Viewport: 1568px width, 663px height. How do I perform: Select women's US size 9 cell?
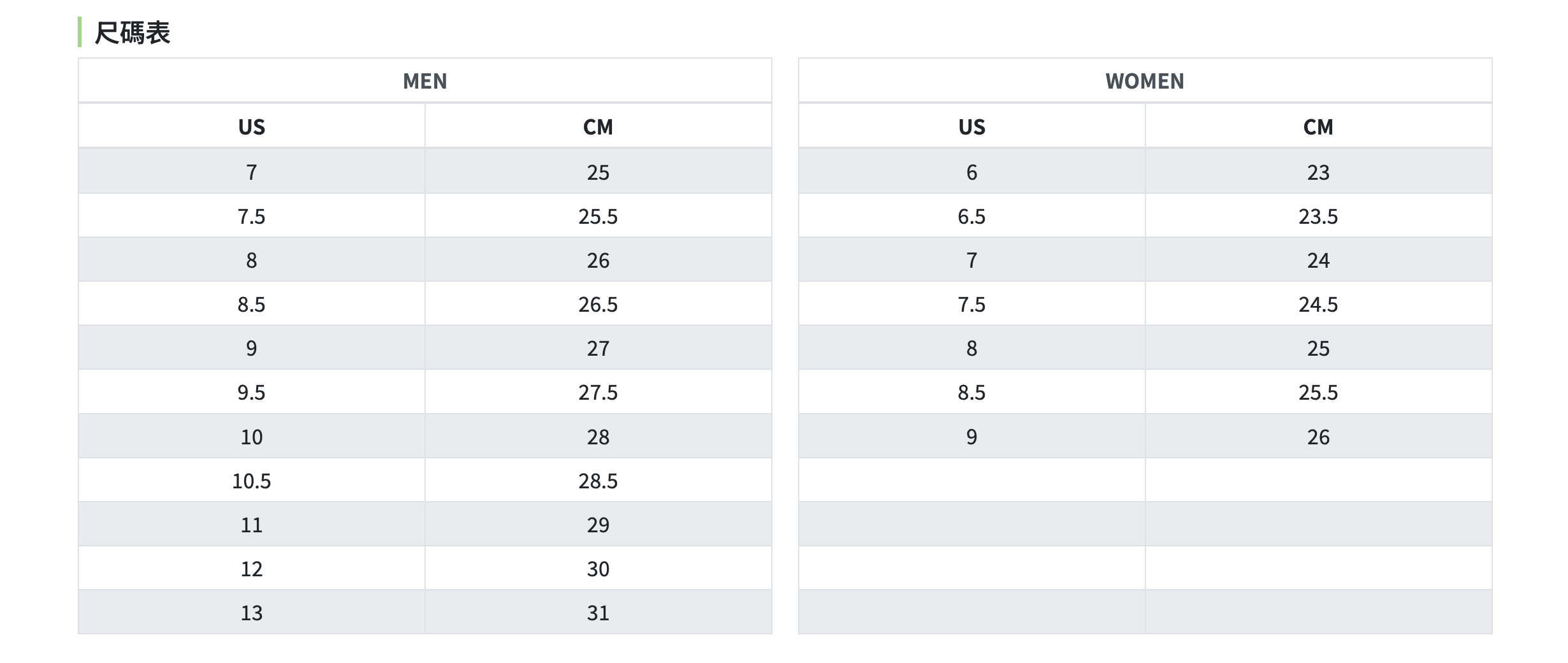pyautogui.click(x=971, y=437)
